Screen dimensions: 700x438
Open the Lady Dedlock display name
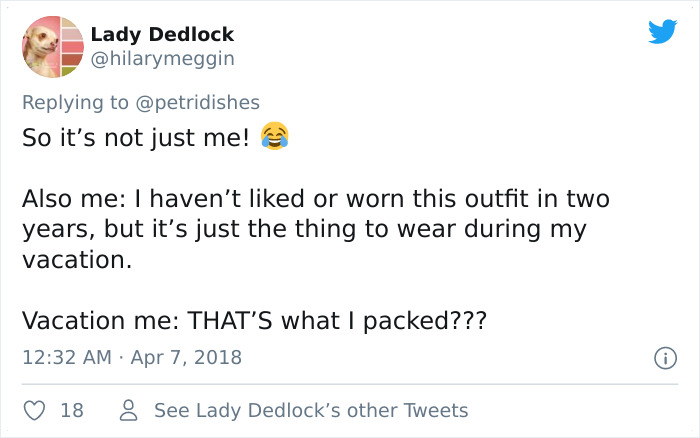(162, 34)
